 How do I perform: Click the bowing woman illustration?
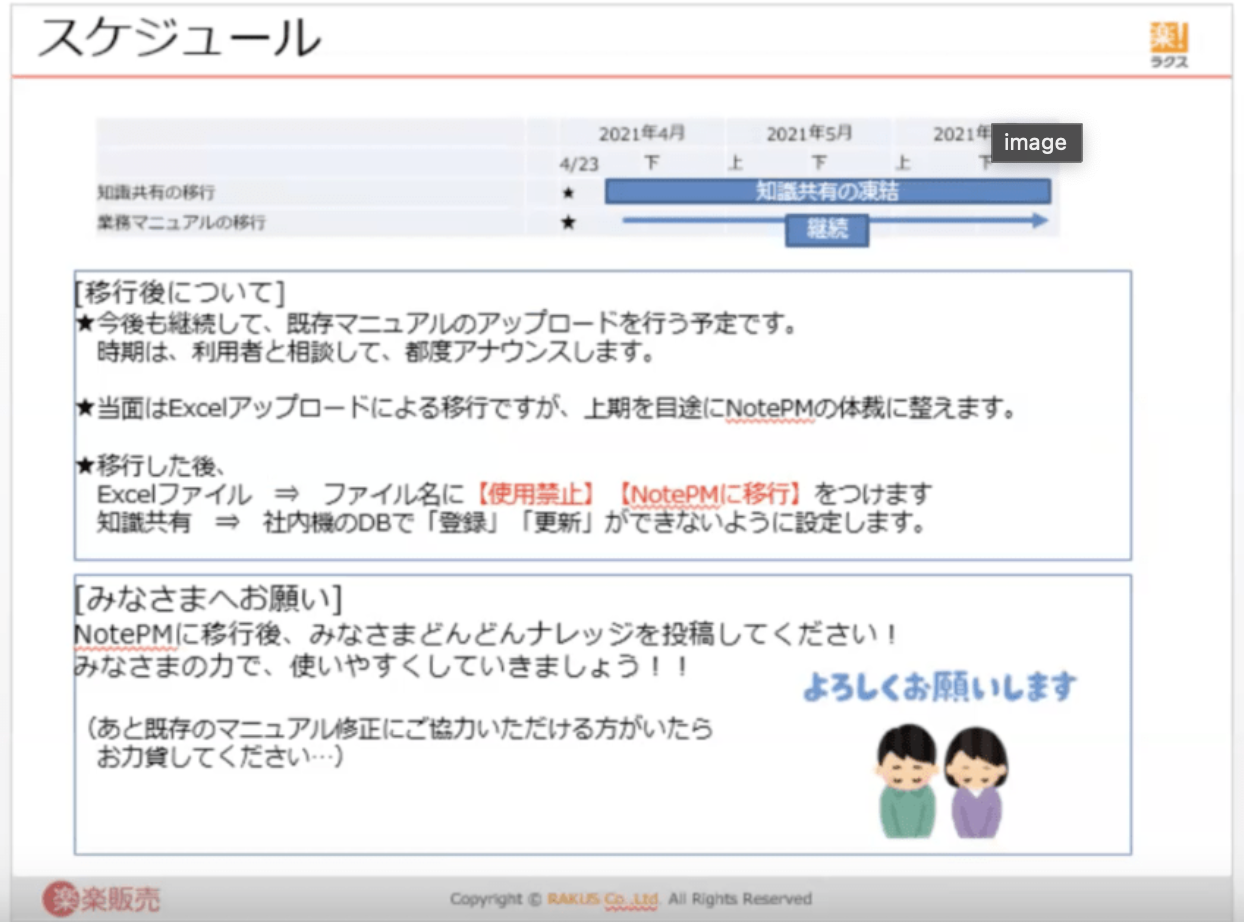point(975,781)
